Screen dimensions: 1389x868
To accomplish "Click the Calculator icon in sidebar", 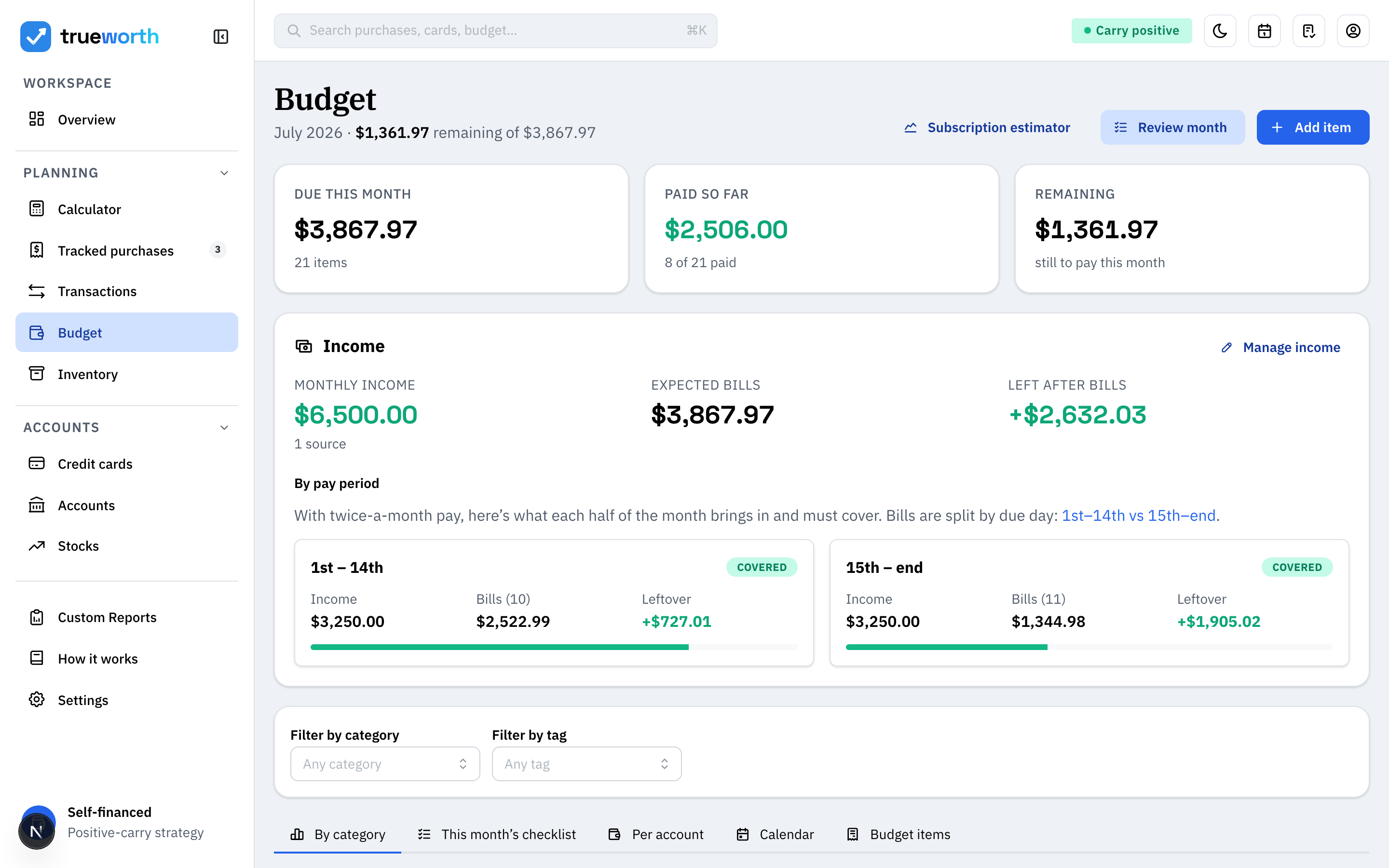I will click(x=37, y=208).
